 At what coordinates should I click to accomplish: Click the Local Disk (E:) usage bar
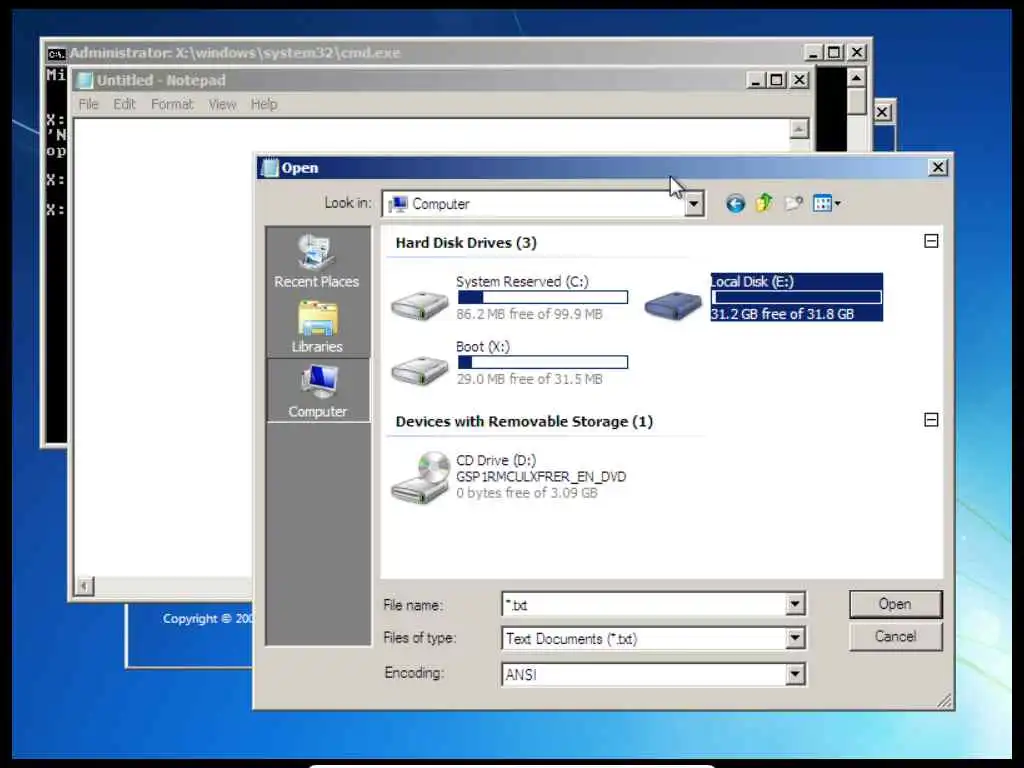coord(796,298)
